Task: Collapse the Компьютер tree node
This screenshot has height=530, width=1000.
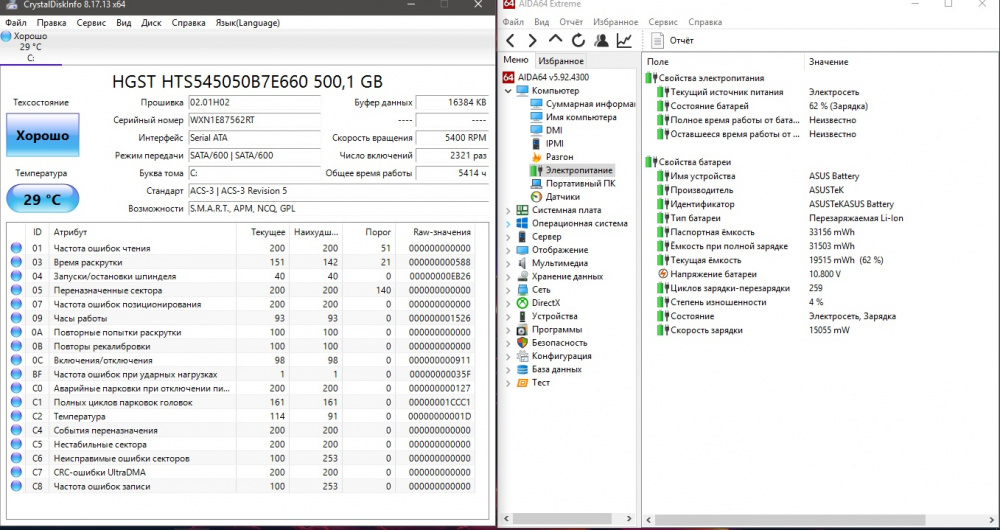Action: [x=508, y=91]
